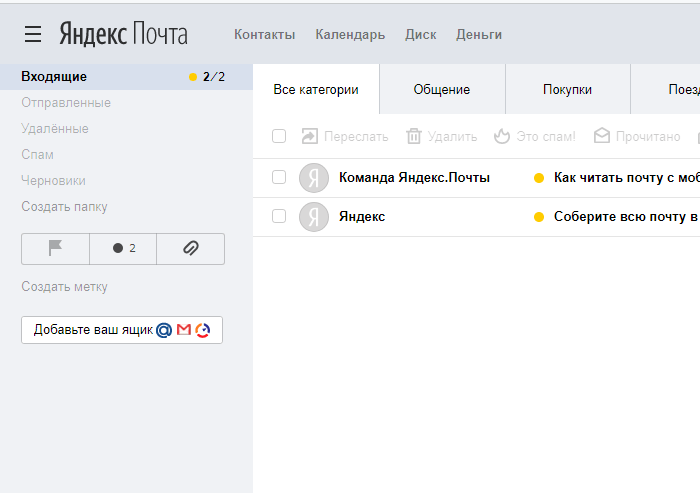700x493 pixels.
Task: Click Прочитано toolbar label
Action: (x=648, y=137)
